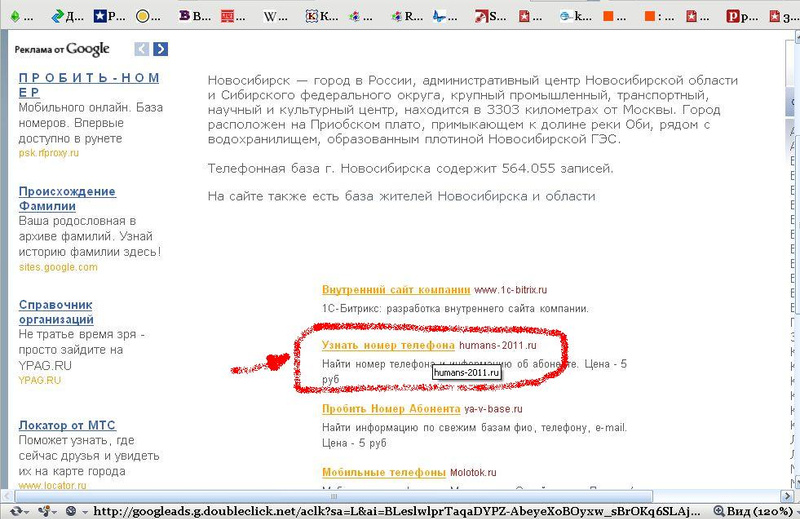Image resolution: width=800 pixels, height=519 pixels.
Task: Open the purple B bookmark
Action: [195, 17]
